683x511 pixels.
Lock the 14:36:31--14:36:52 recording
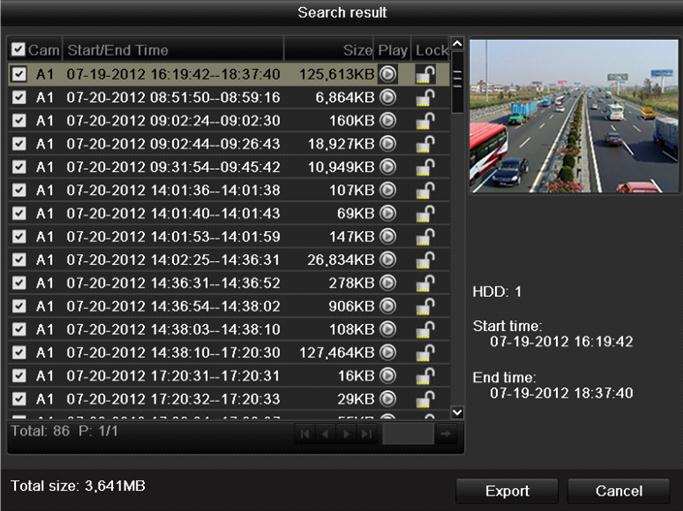426,283
